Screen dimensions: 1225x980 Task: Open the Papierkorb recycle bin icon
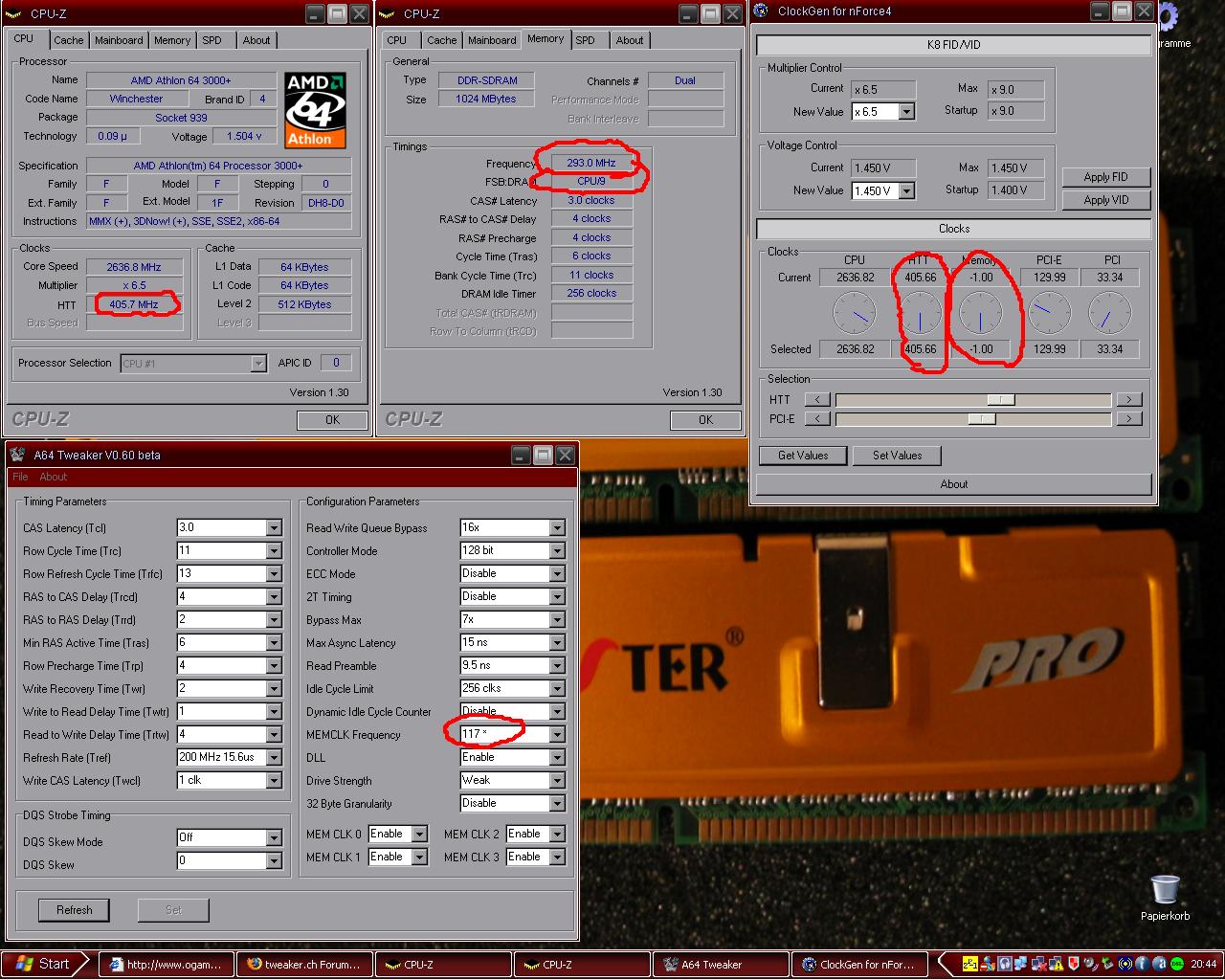(1165, 891)
